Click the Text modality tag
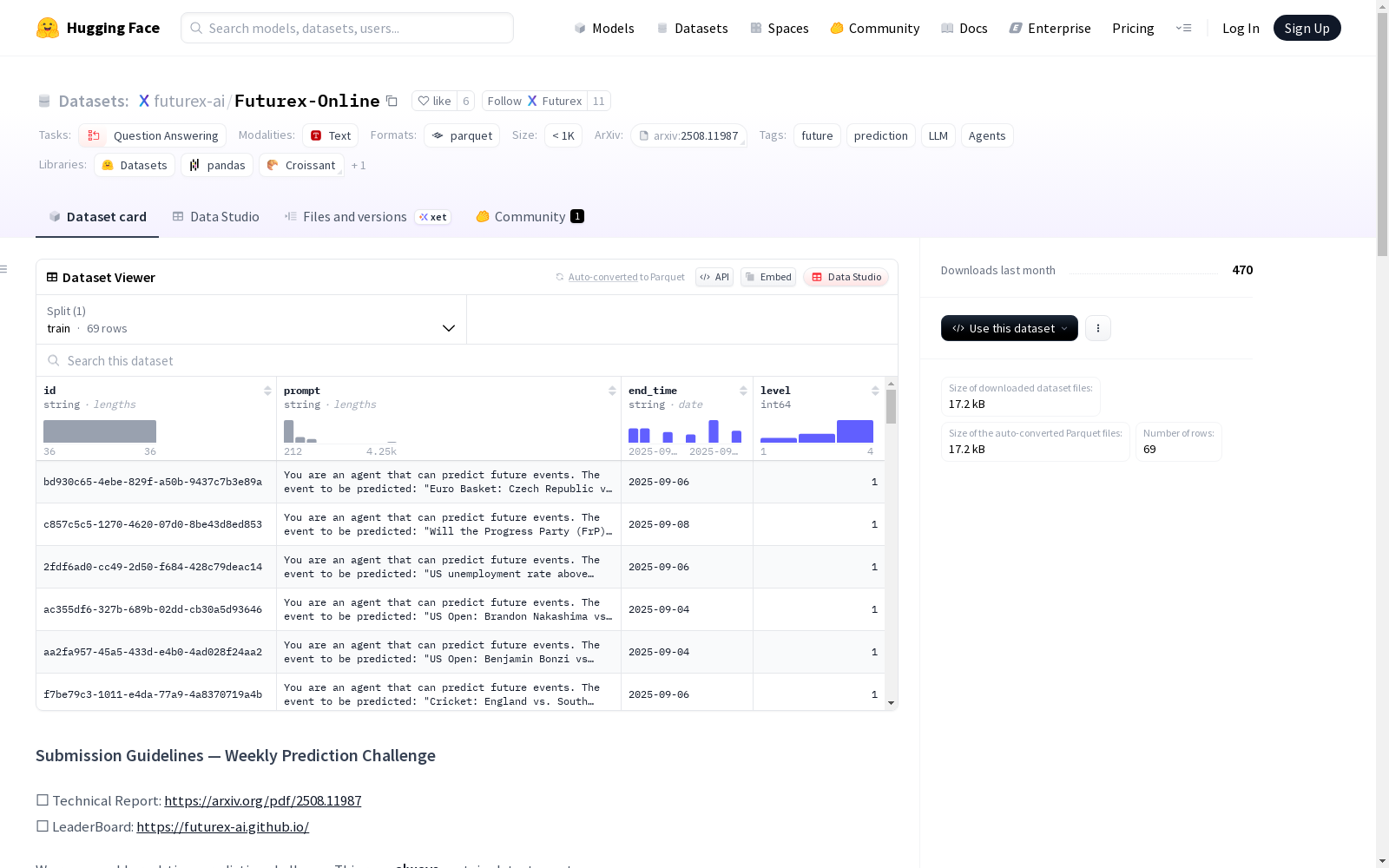This screenshot has height=868, width=1389. click(x=331, y=135)
